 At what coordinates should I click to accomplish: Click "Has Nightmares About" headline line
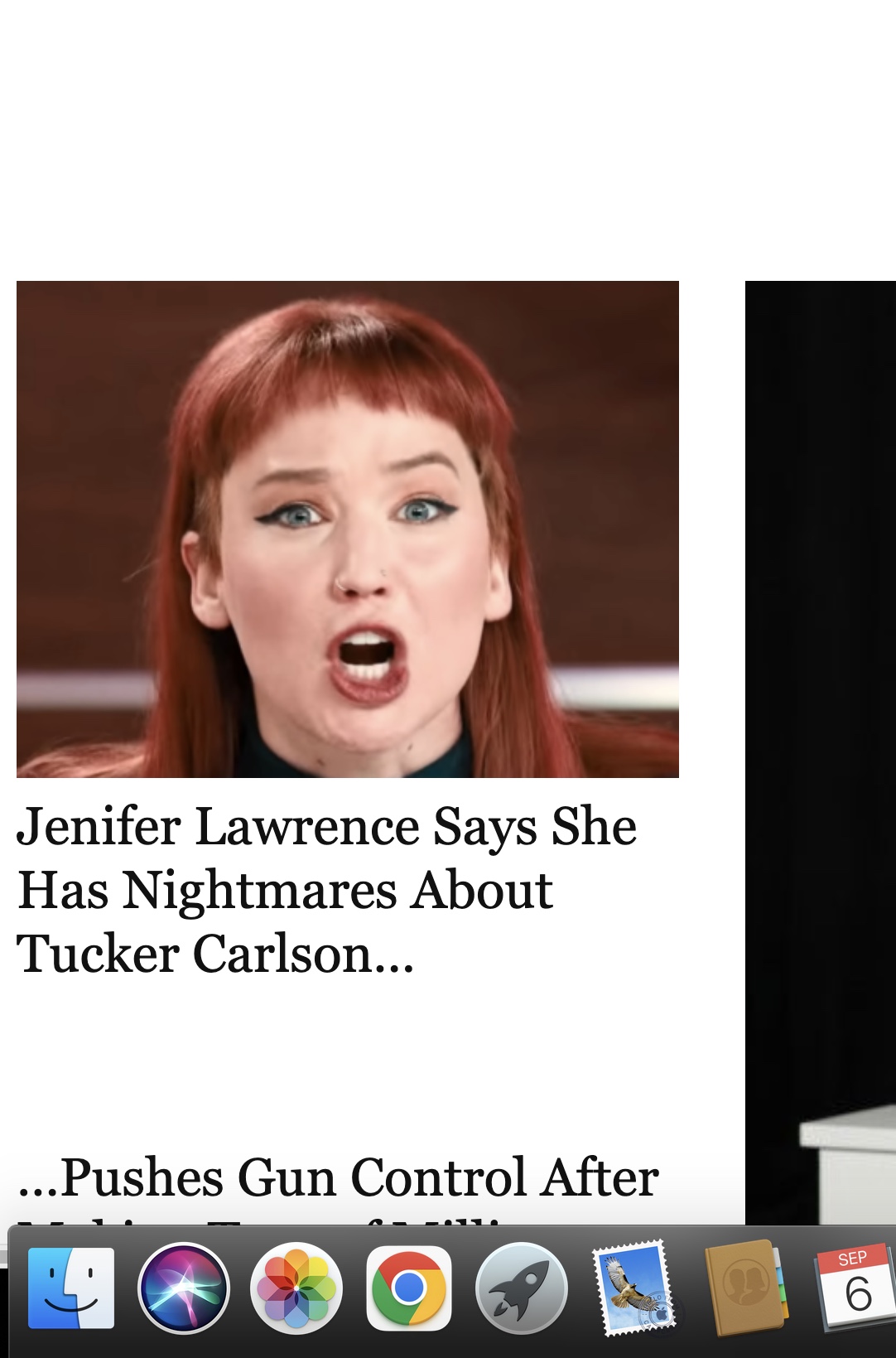285,891
